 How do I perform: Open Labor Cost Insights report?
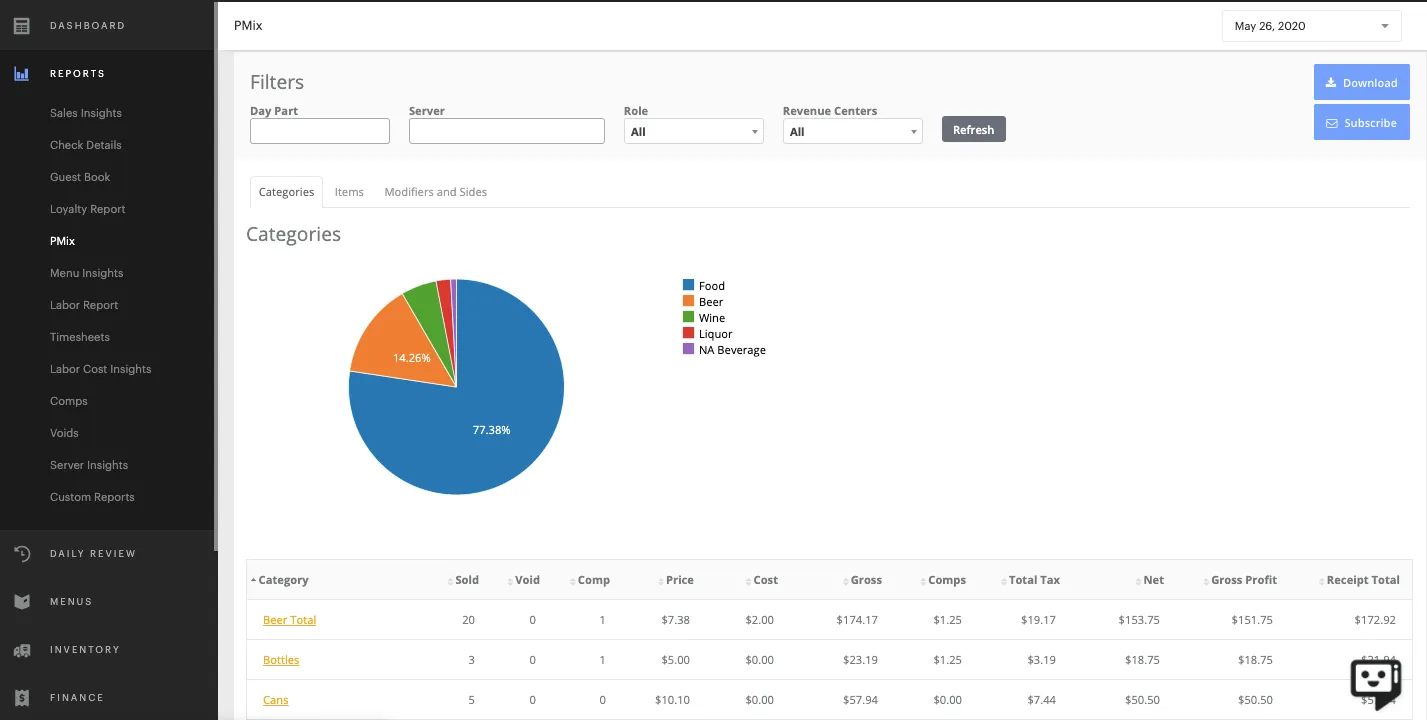click(101, 369)
